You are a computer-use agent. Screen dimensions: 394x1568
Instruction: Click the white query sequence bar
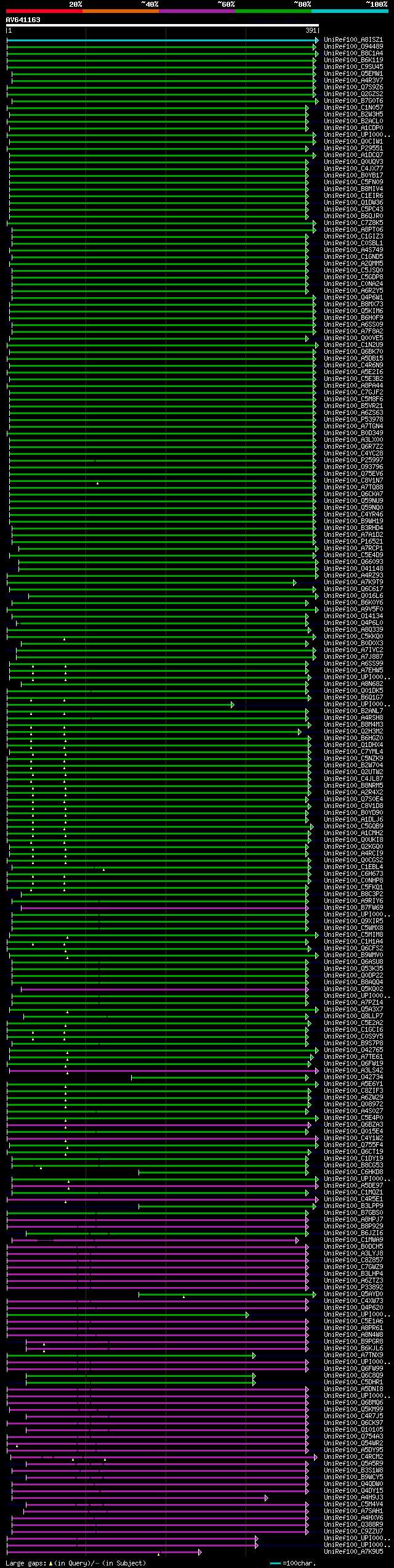[163, 25]
